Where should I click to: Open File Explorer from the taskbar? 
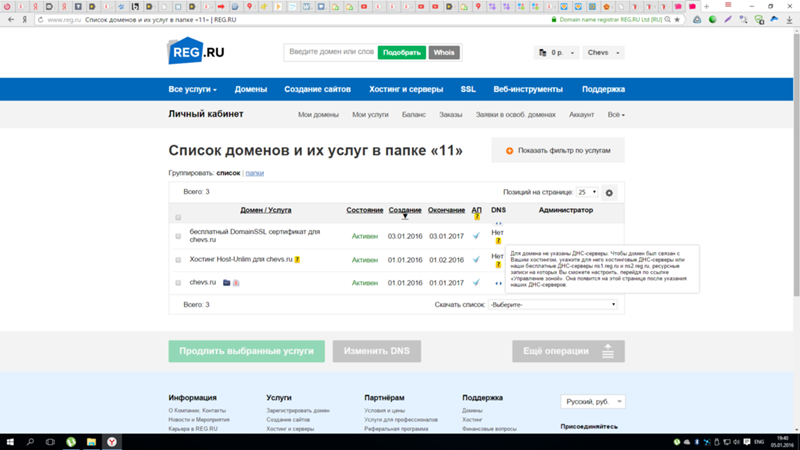pos(91,442)
